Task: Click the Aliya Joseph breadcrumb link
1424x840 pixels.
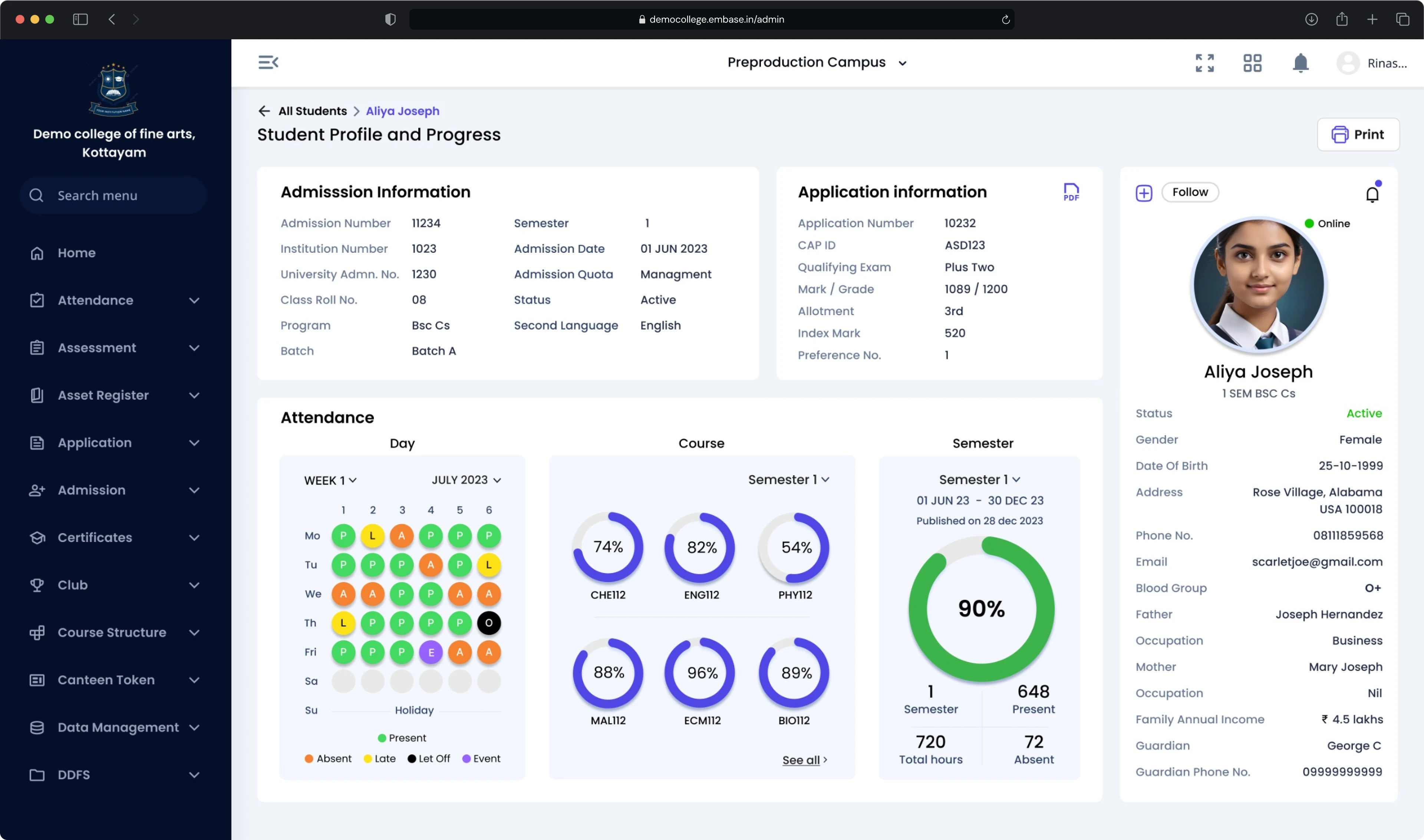Action: pyautogui.click(x=402, y=111)
